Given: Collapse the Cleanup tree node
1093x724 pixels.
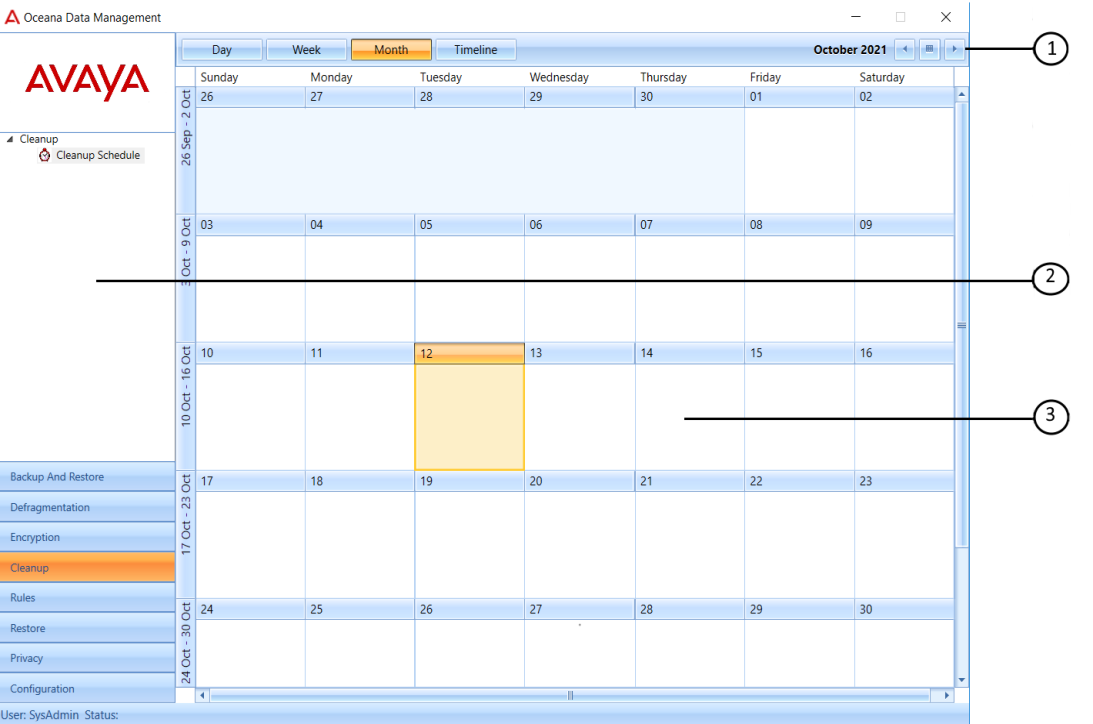Looking at the screenshot, I should [10, 139].
